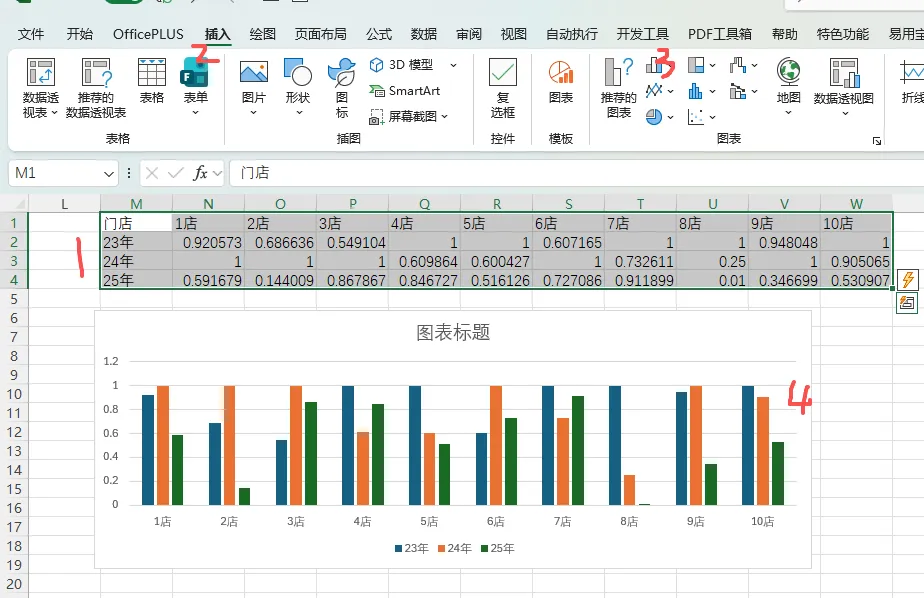This screenshot has height=598, width=924.
Task: Expand the combo chart dropdown arrow
Action: point(754,91)
